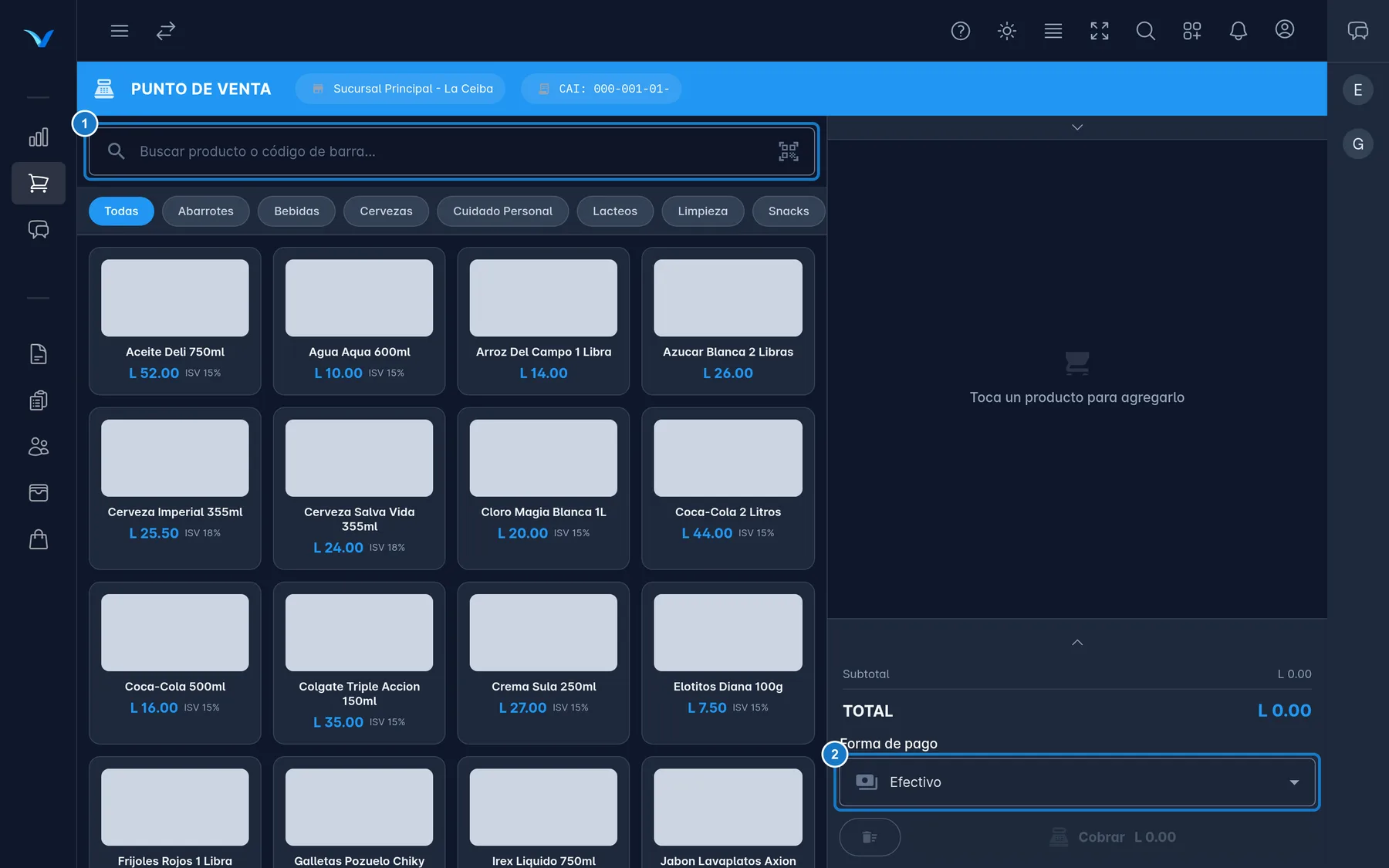Screen dimensions: 1389x868
Task: Add Coca-Cola 2 Litros to cart
Action: (728, 488)
